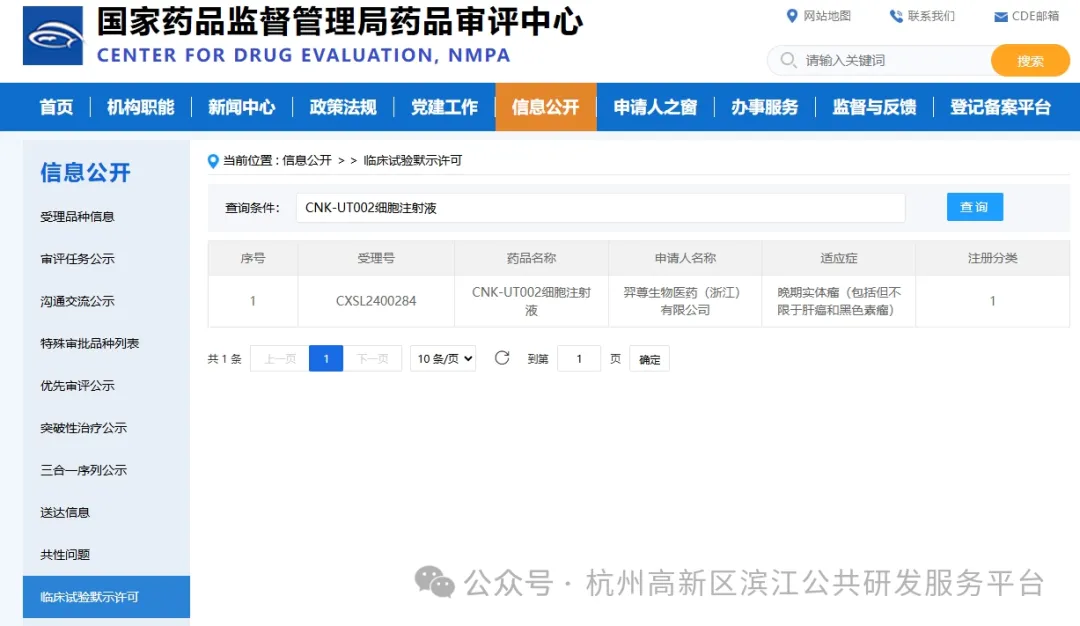This screenshot has height=626, width=1080.
Task: Click the page number jump input box
Action: coord(579,359)
